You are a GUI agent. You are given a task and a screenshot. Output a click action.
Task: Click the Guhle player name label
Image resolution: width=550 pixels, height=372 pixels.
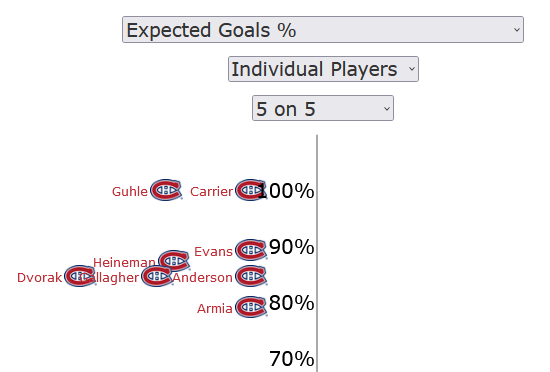click(130, 191)
